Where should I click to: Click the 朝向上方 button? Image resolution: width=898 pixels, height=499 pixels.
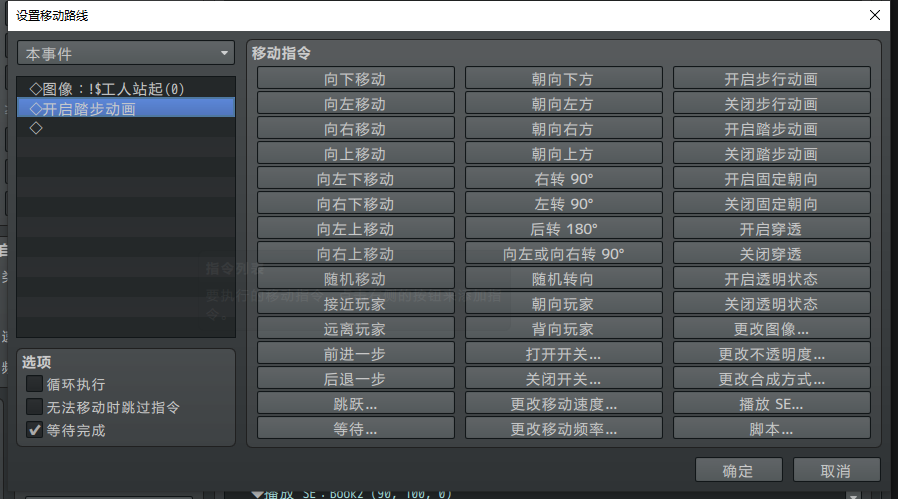(x=564, y=154)
